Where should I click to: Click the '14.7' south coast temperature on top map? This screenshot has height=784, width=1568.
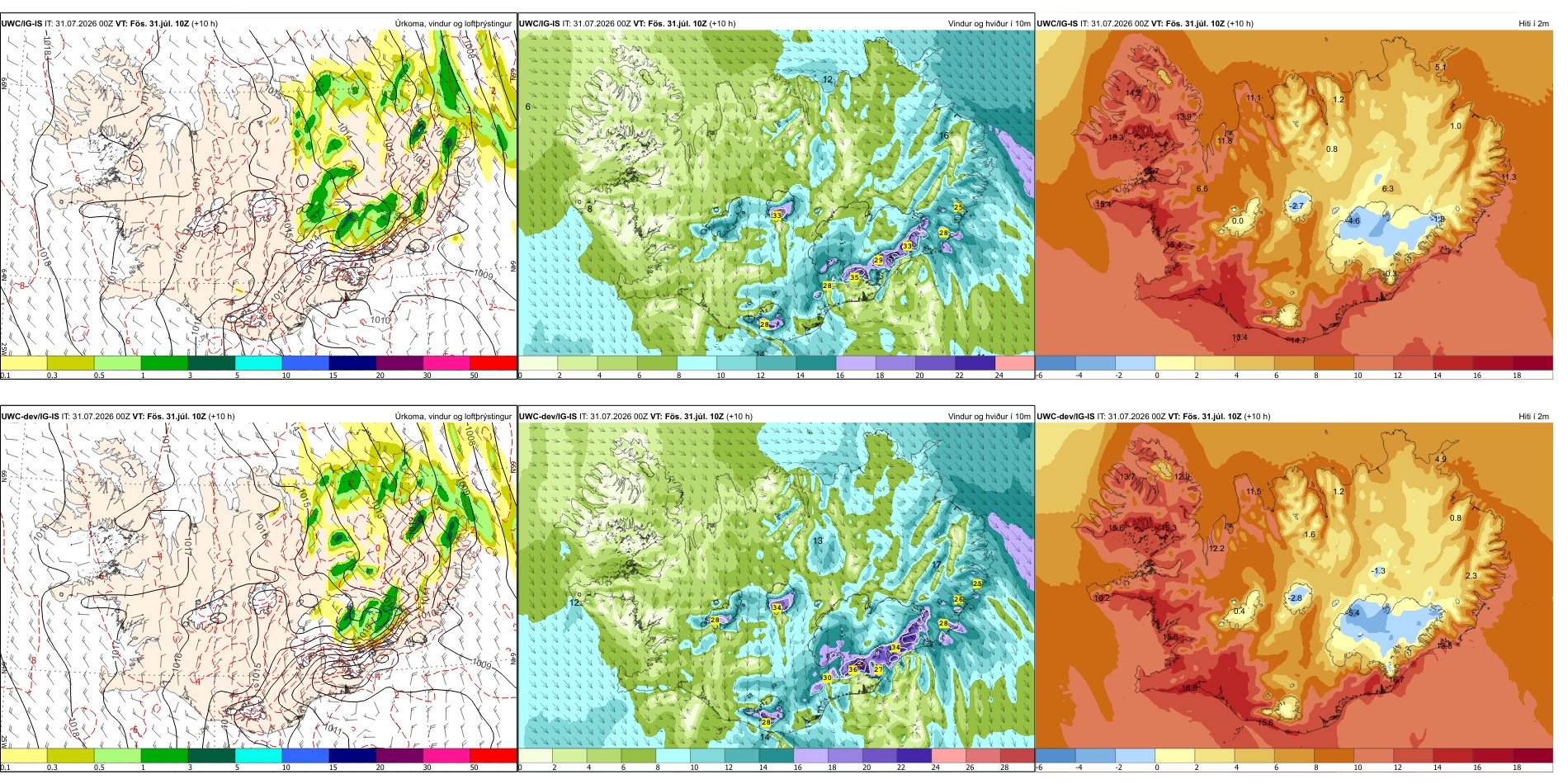[1298, 340]
